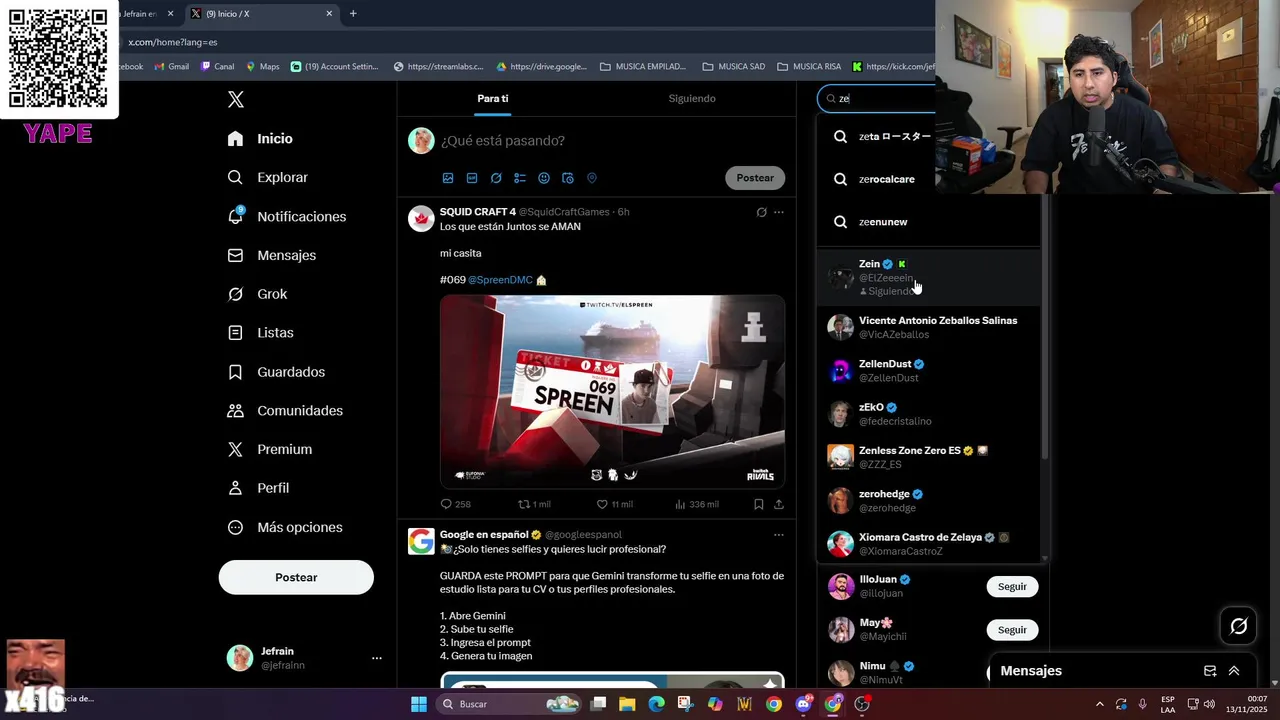Screen dimensions: 1280x720
Task: Open the MUSICA SAD bookmark folder
Action: [734, 67]
